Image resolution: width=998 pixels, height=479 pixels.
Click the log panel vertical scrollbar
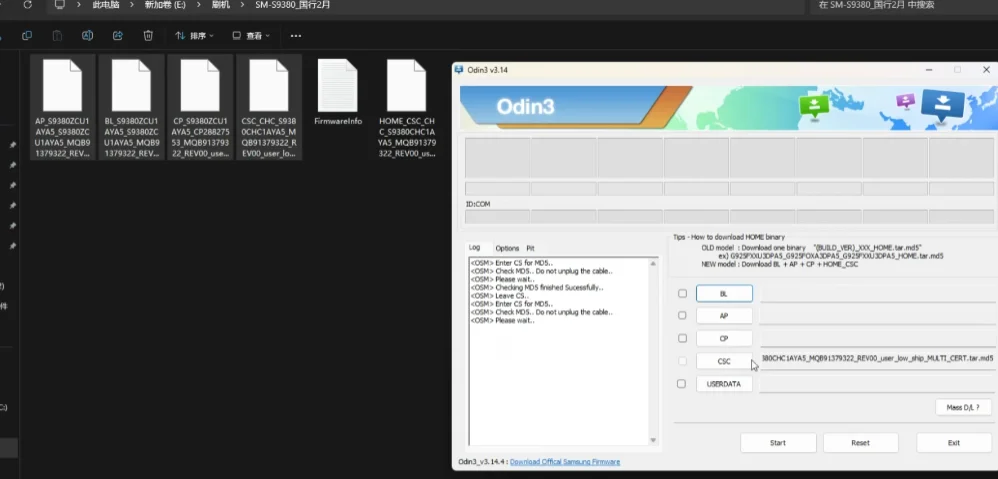click(x=653, y=352)
